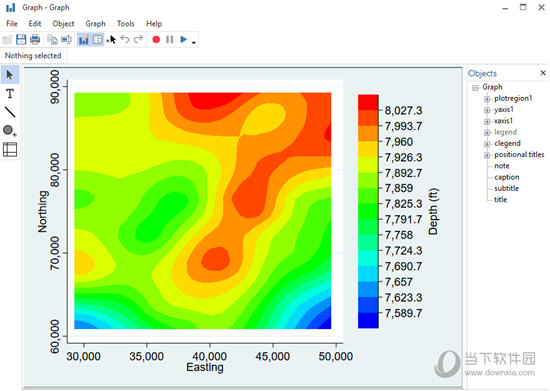Screen dimensions: 550x391
Task: Open the File menu
Action: point(12,23)
